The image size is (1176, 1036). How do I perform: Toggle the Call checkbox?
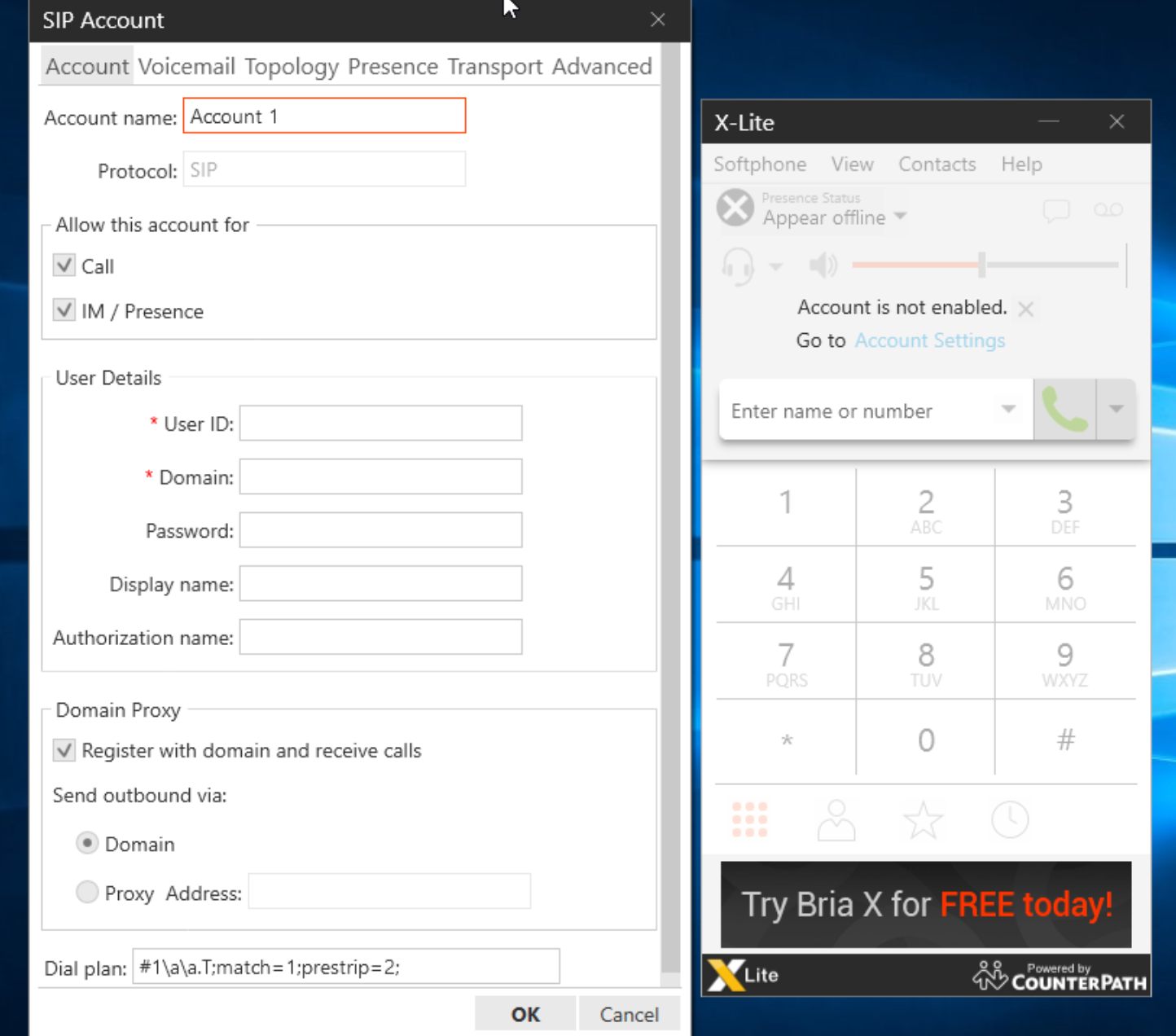pos(64,266)
